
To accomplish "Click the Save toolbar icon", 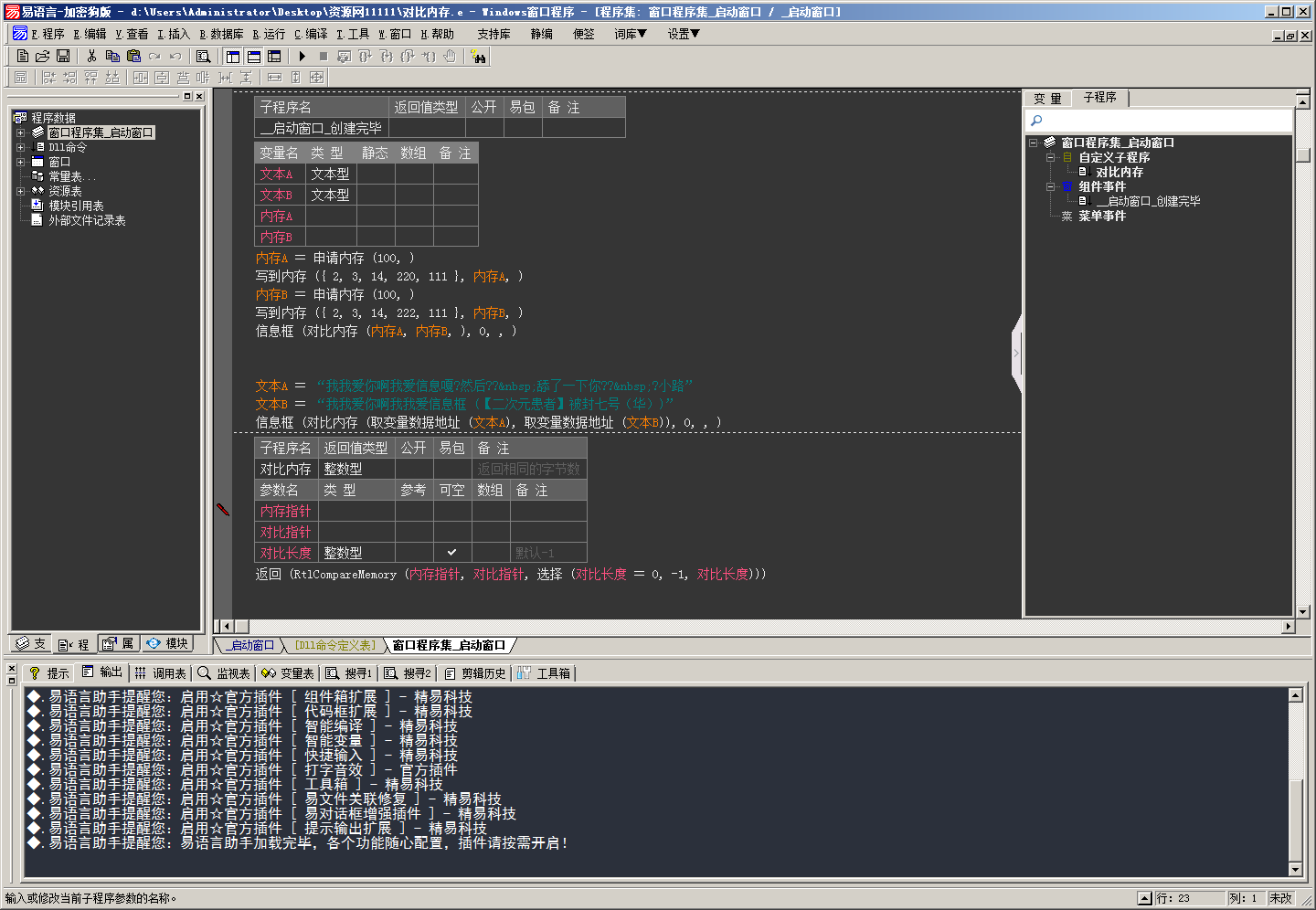I will click(63, 56).
